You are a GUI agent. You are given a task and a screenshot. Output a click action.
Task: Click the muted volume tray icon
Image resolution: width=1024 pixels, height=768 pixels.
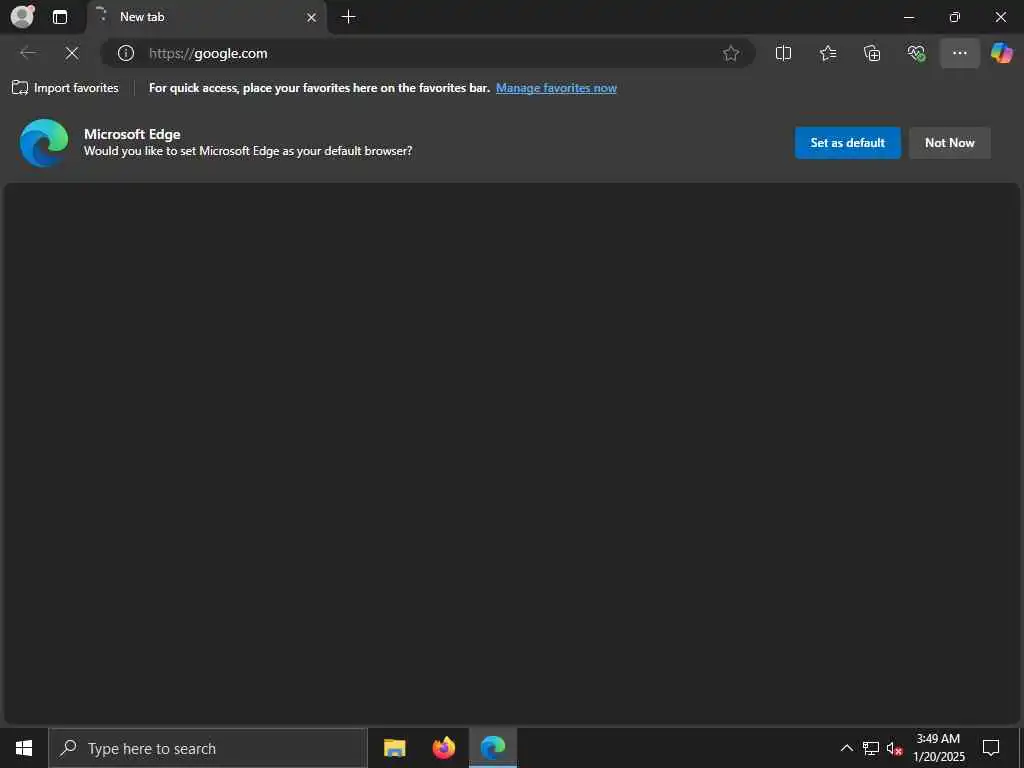click(x=895, y=748)
